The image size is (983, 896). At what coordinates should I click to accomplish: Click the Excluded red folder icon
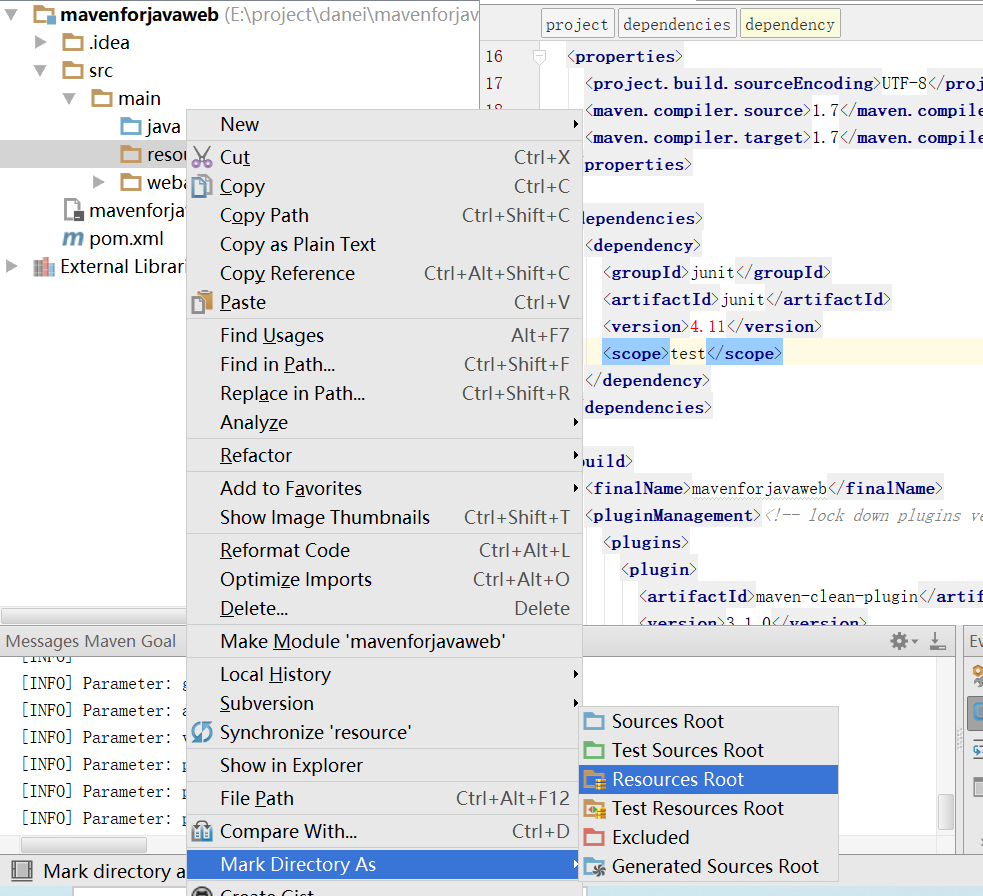pos(594,837)
